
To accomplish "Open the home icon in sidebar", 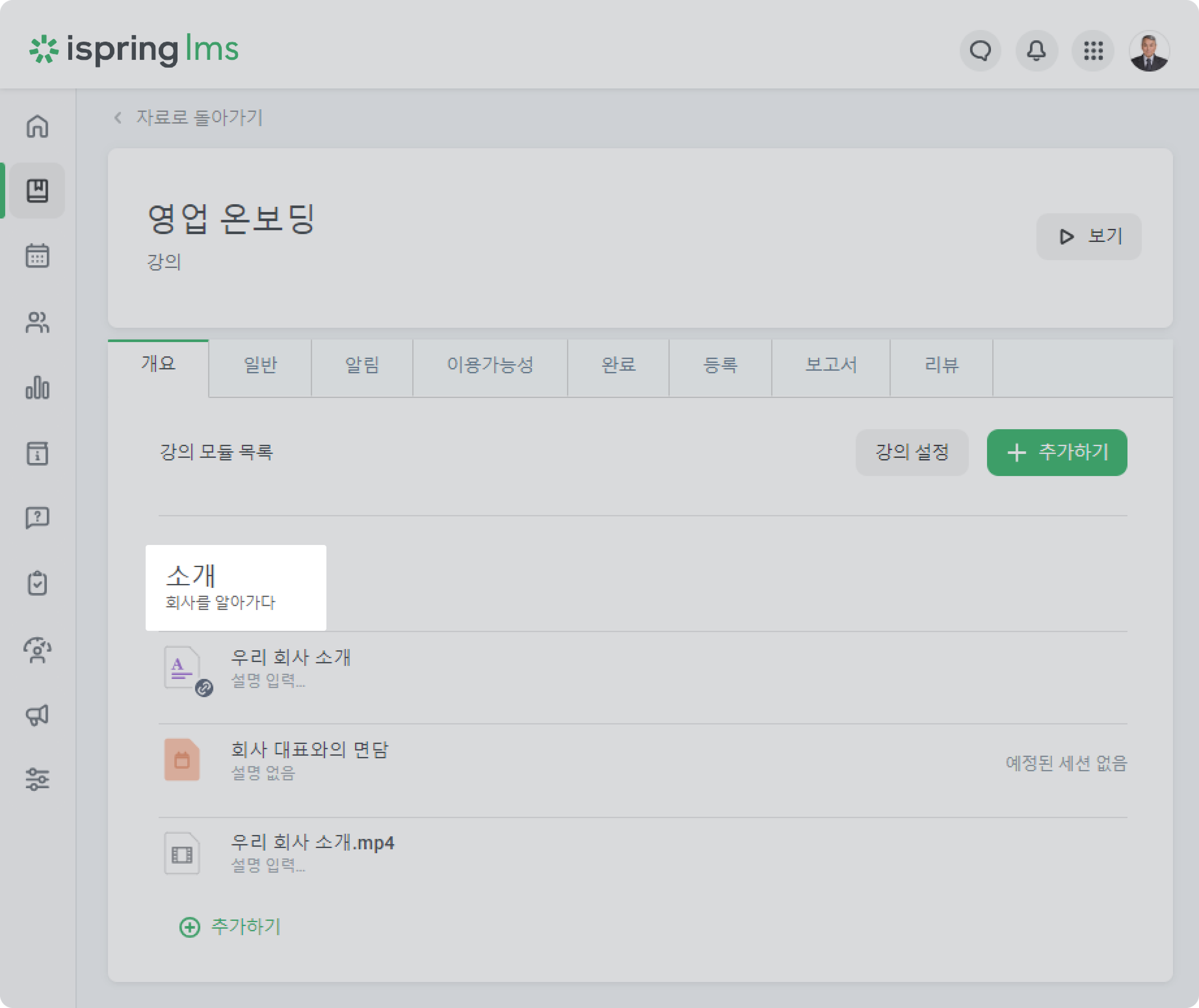I will (37, 126).
